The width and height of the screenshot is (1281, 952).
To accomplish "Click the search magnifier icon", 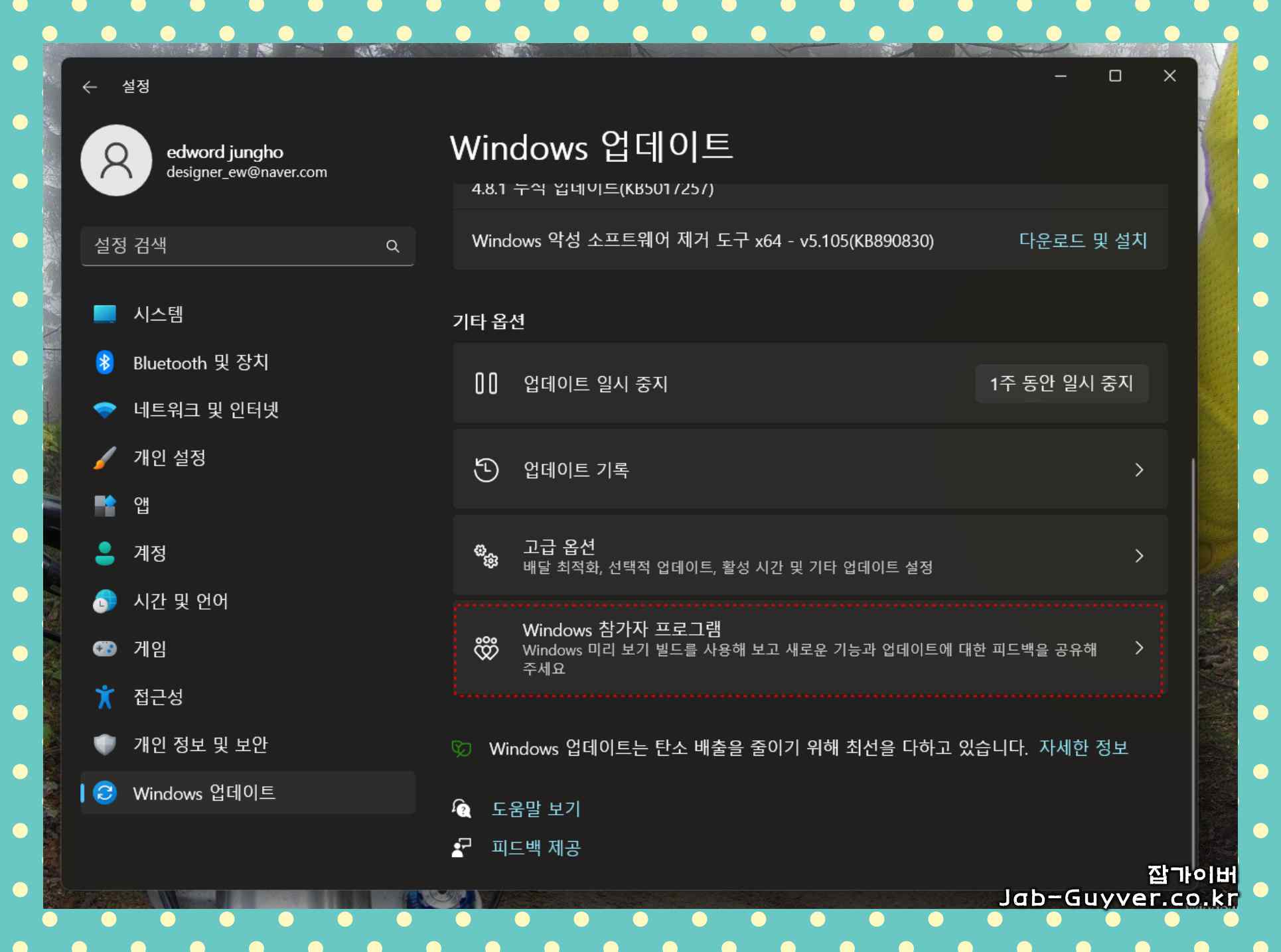I will (392, 246).
